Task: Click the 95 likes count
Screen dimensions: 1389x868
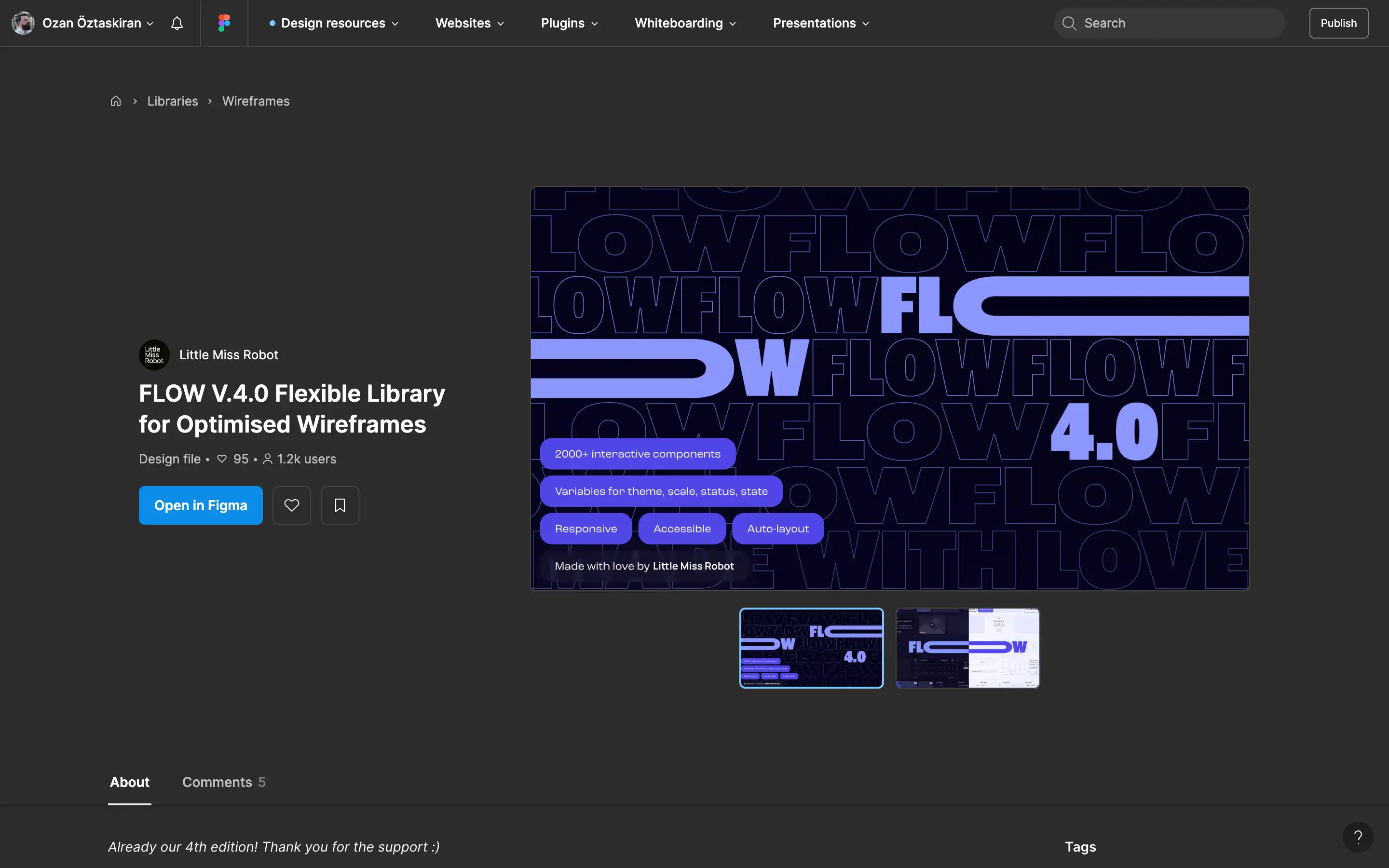Action: point(233,459)
